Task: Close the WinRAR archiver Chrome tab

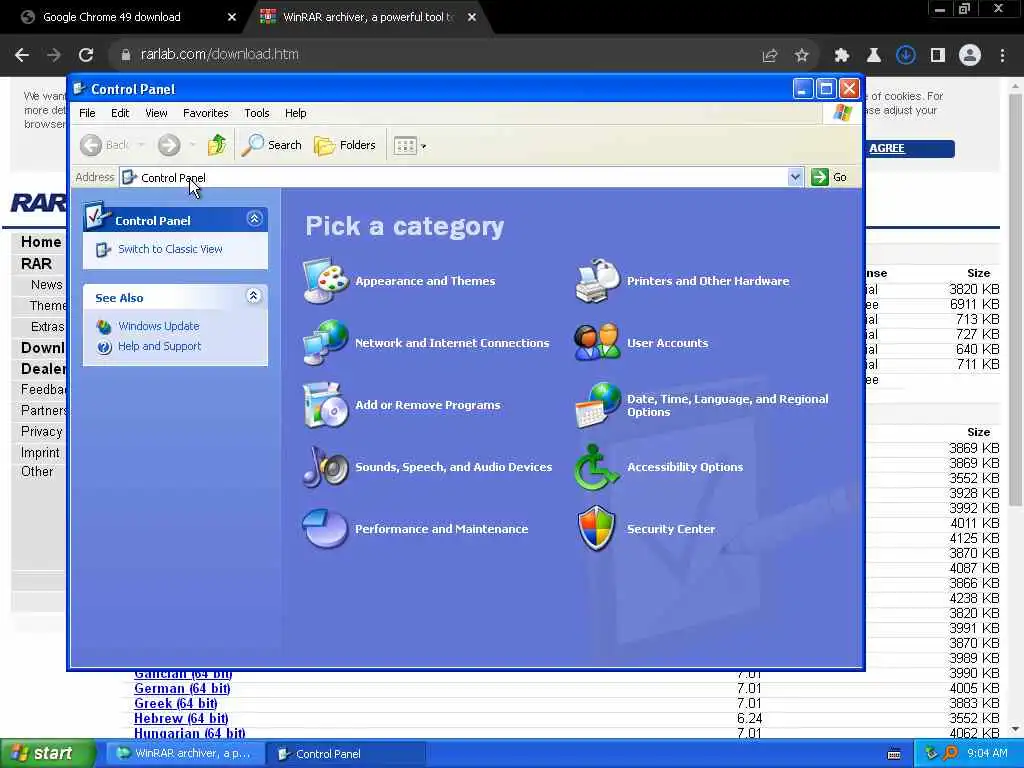Action: [x=472, y=17]
